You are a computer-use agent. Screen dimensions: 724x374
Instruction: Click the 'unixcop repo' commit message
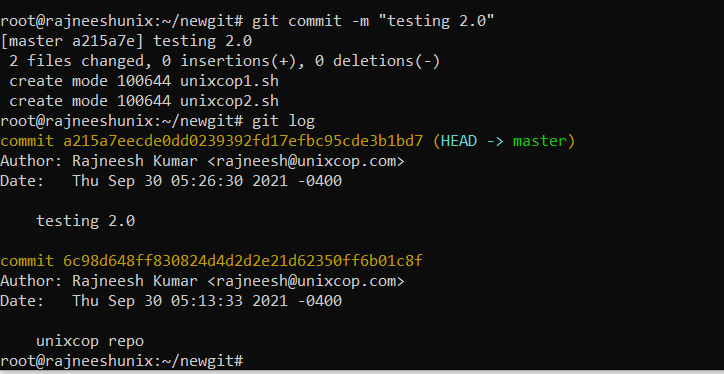tap(90, 341)
